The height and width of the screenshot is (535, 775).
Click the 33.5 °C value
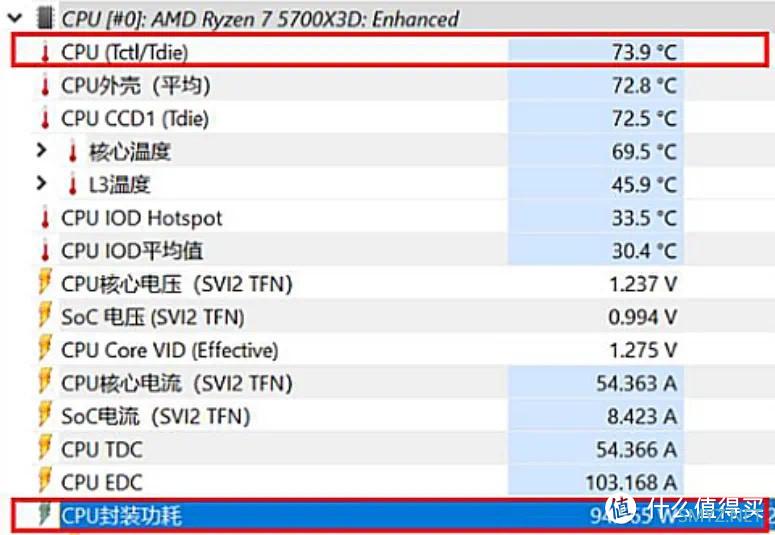pyautogui.click(x=644, y=218)
